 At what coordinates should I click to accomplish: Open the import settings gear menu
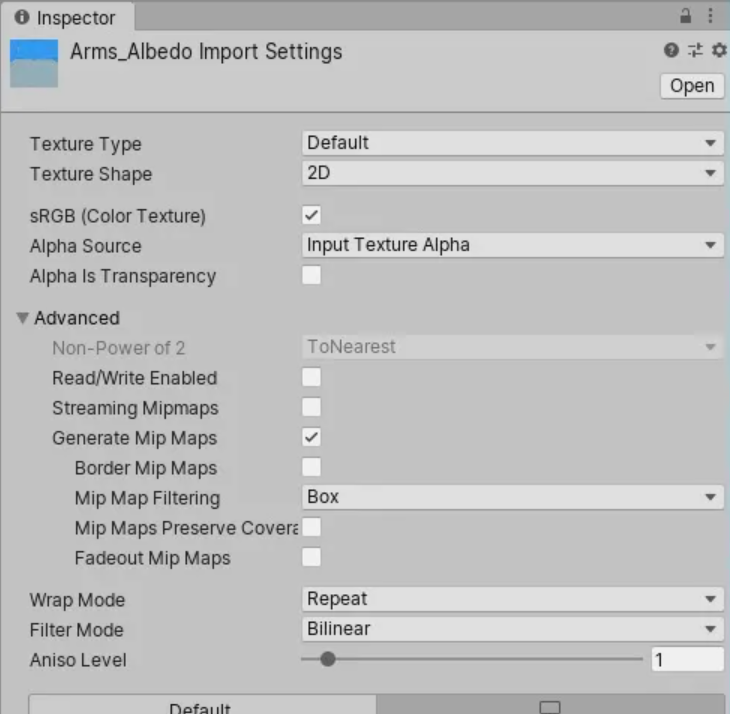(x=716, y=50)
